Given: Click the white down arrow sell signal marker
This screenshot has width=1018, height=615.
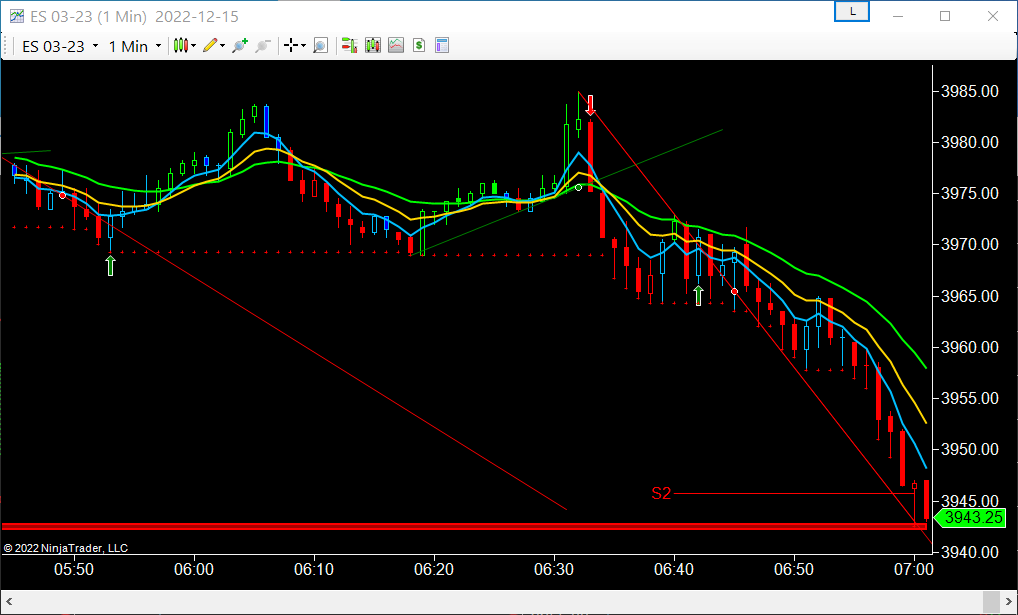Looking at the screenshot, I should 590,105.
